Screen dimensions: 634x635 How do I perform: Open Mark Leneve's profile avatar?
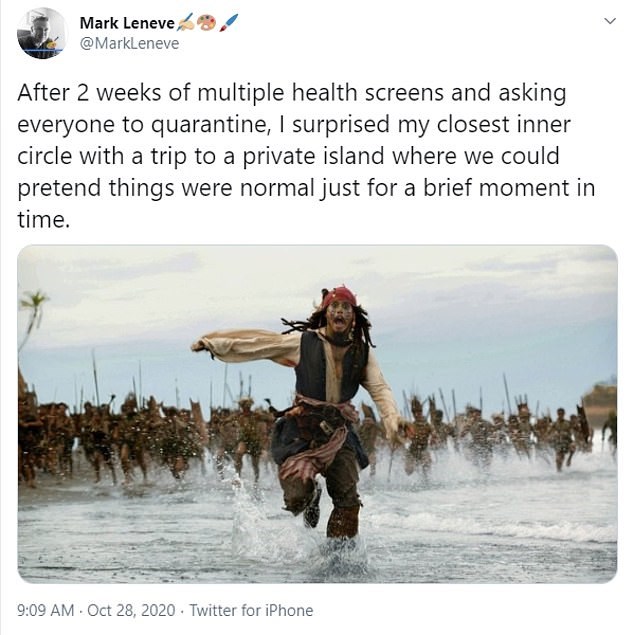coord(41,33)
